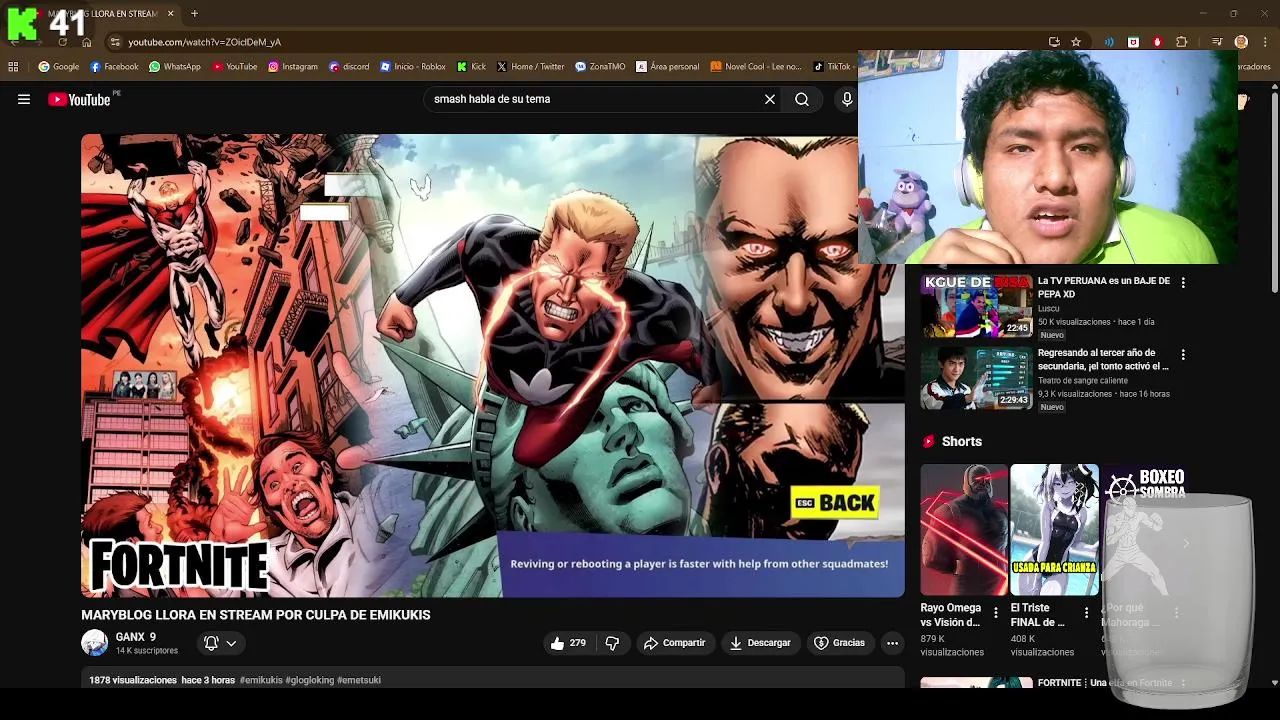Close the MARYBLOG browser tab
The width and height of the screenshot is (1280, 720).
point(170,14)
